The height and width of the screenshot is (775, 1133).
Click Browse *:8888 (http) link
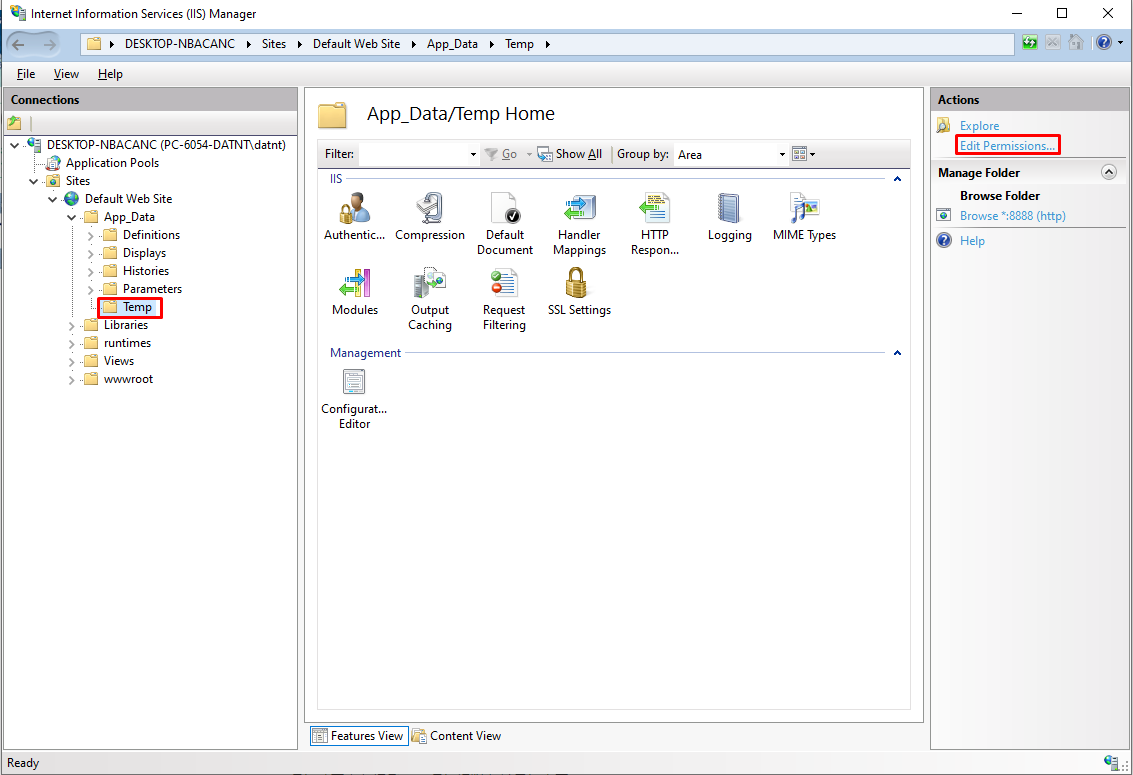point(1012,216)
